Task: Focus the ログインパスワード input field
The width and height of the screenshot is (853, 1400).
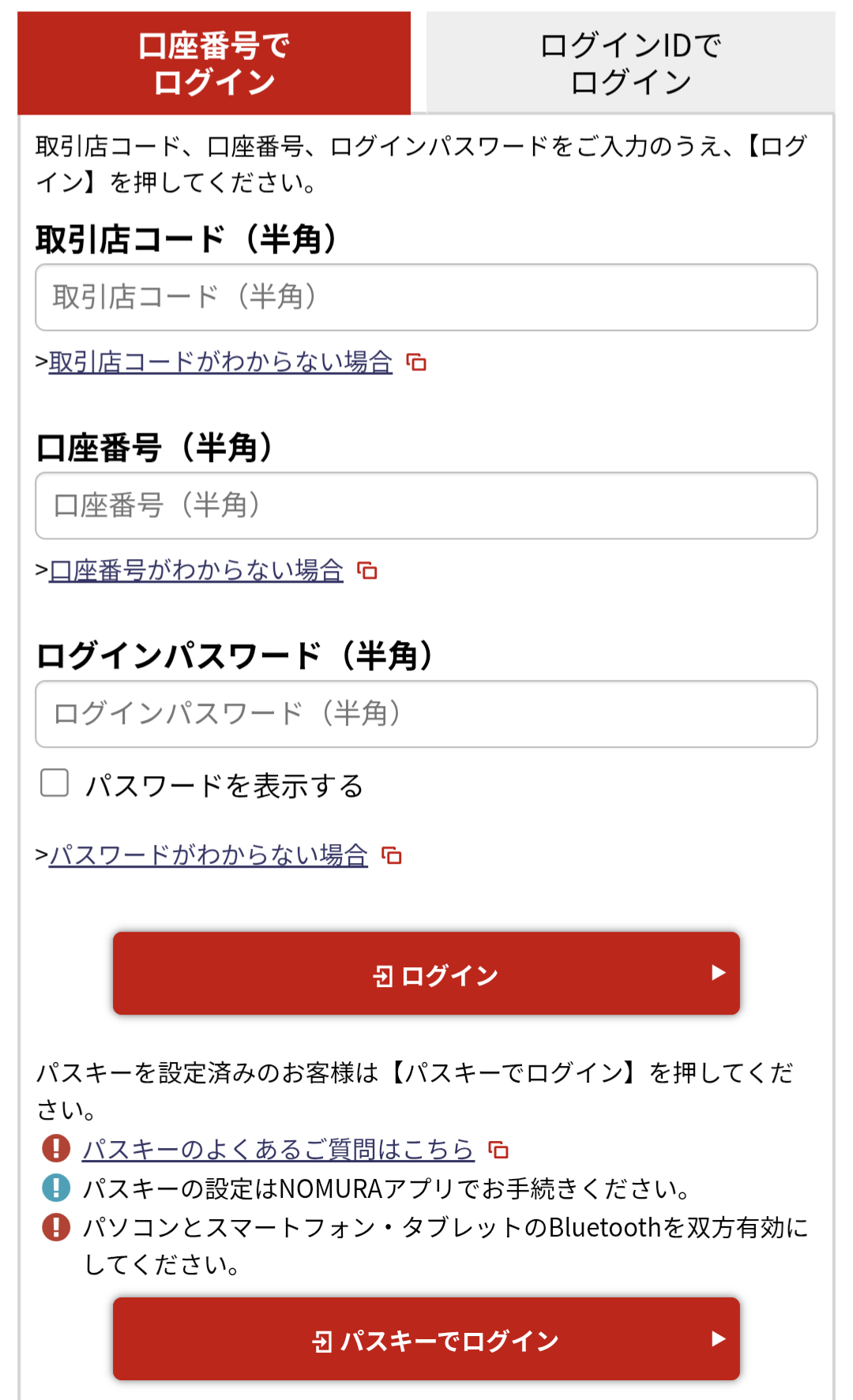Action: click(x=426, y=714)
